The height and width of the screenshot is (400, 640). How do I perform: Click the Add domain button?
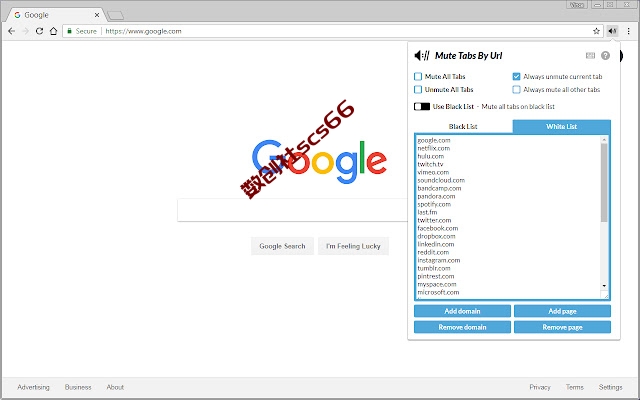click(x=462, y=311)
